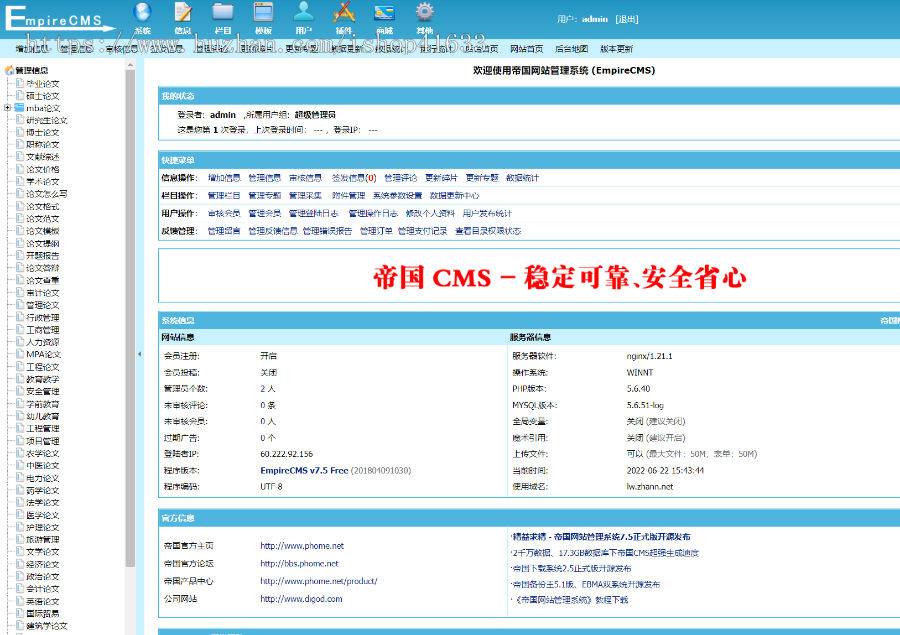Click 签发信息(0) quick link
Screen dimensions: 900x635
[354, 178]
